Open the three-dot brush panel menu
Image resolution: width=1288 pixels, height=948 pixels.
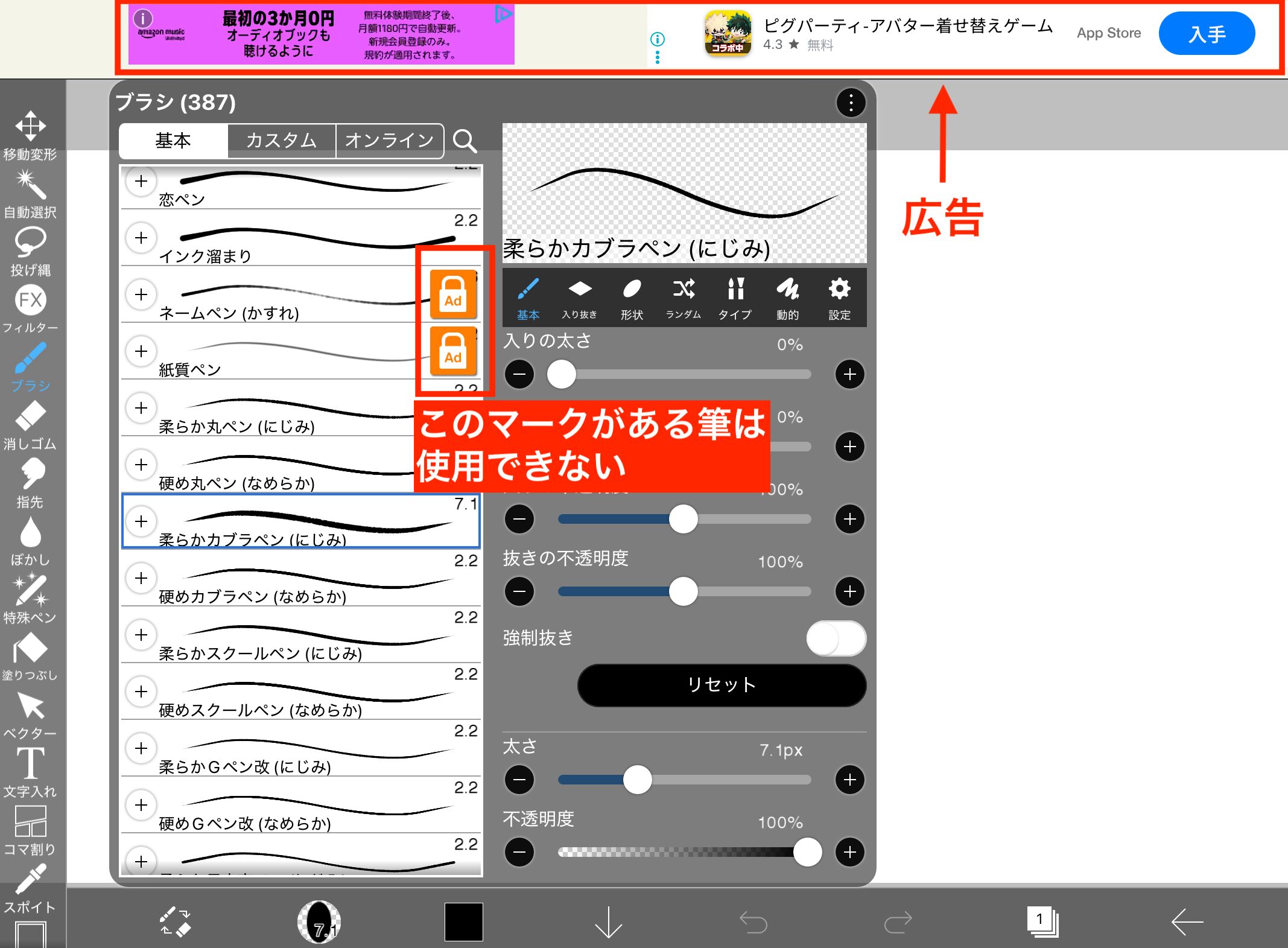coord(851,103)
